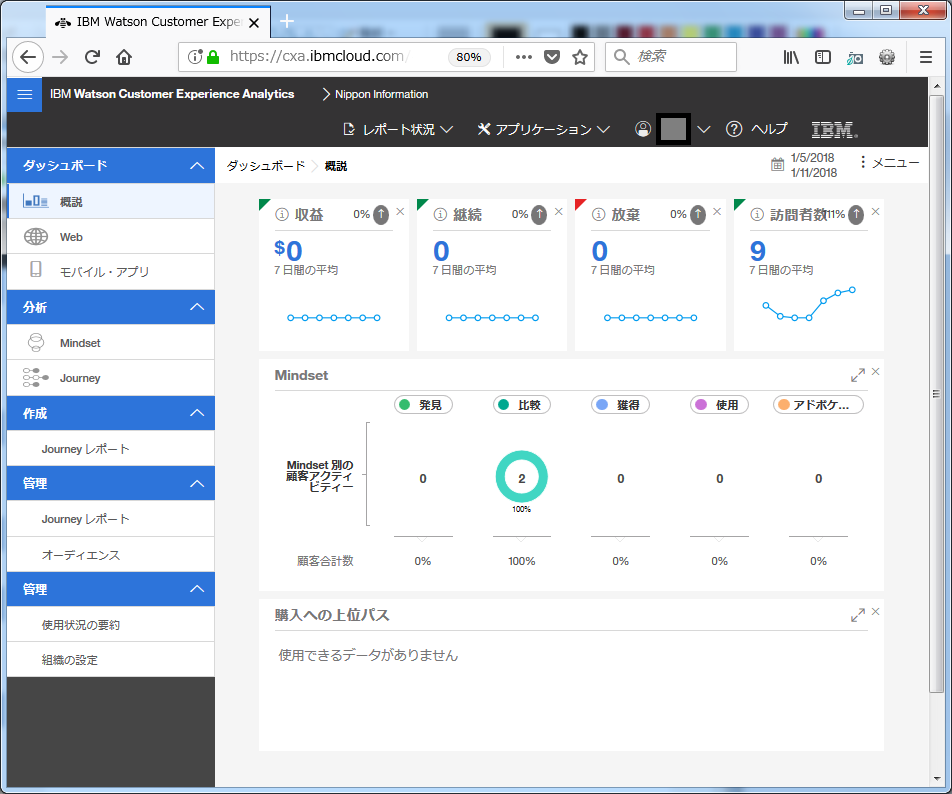The height and width of the screenshot is (794, 952).
Task: Click ダッシュボード in the breadcrumb trail
Action: point(266,166)
